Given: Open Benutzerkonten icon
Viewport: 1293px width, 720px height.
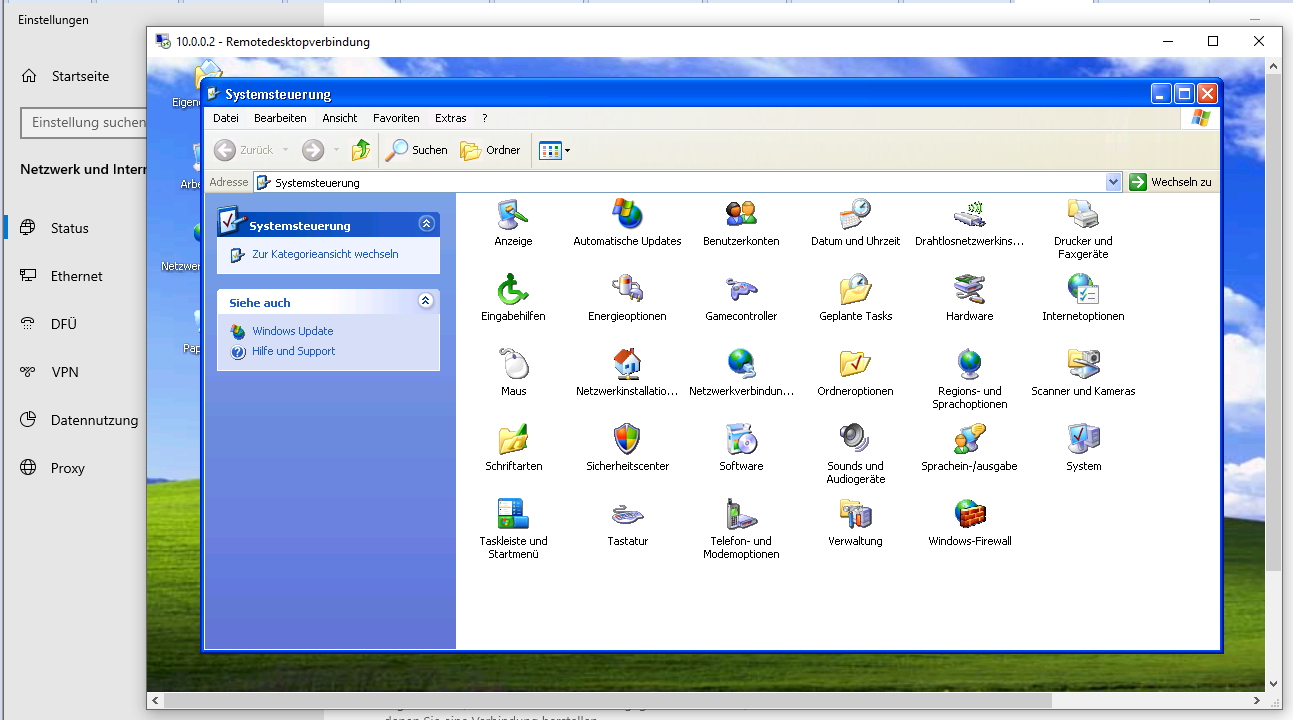Looking at the screenshot, I should click(x=741, y=214).
